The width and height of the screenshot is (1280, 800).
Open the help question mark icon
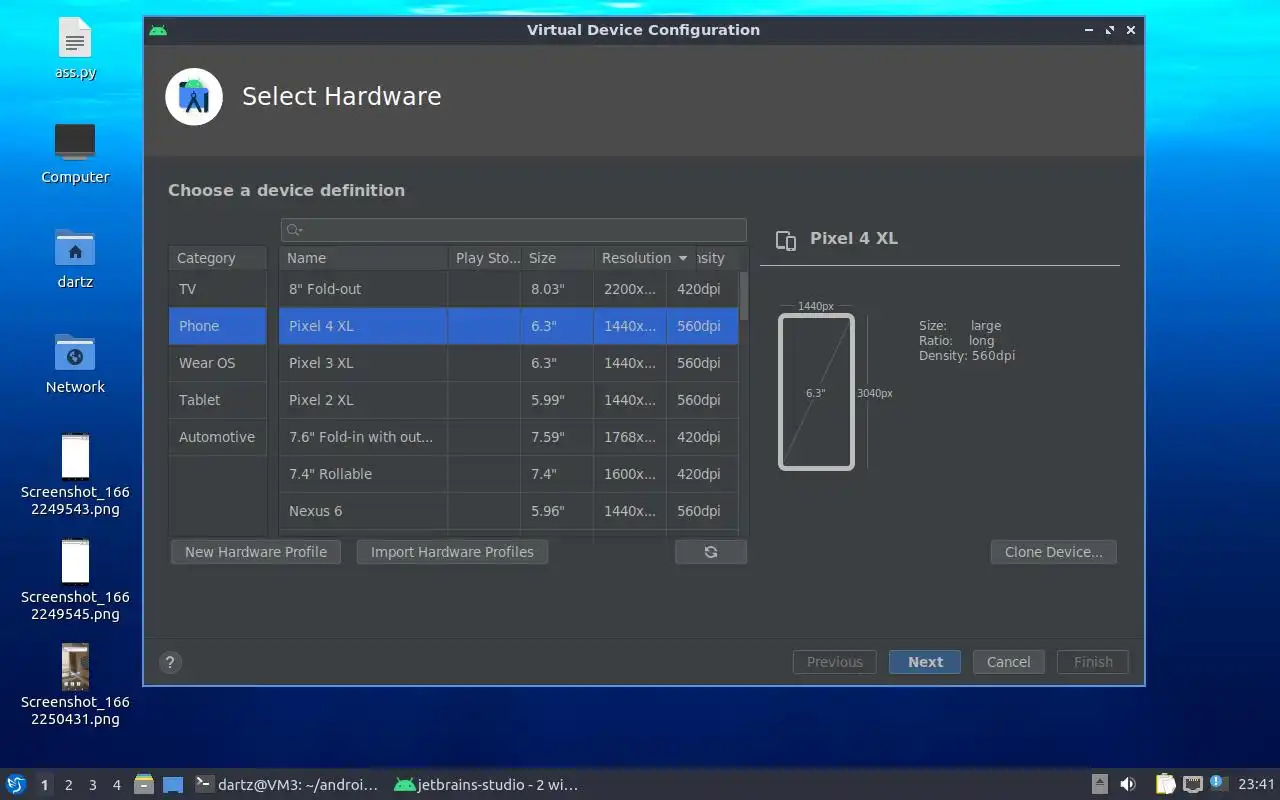[x=170, y=662]
